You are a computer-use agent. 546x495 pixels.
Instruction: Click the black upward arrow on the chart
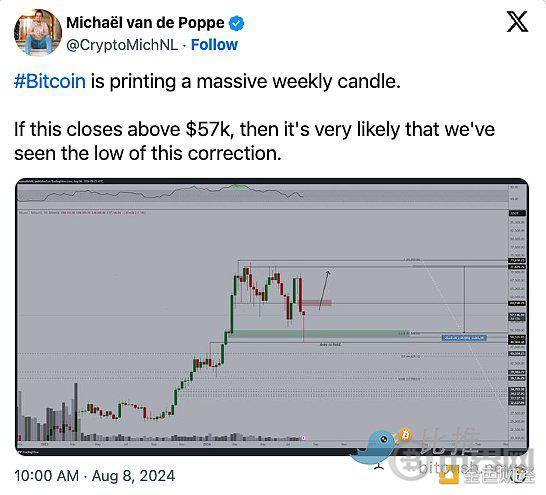pyautogui.click(x=324, y=290)
